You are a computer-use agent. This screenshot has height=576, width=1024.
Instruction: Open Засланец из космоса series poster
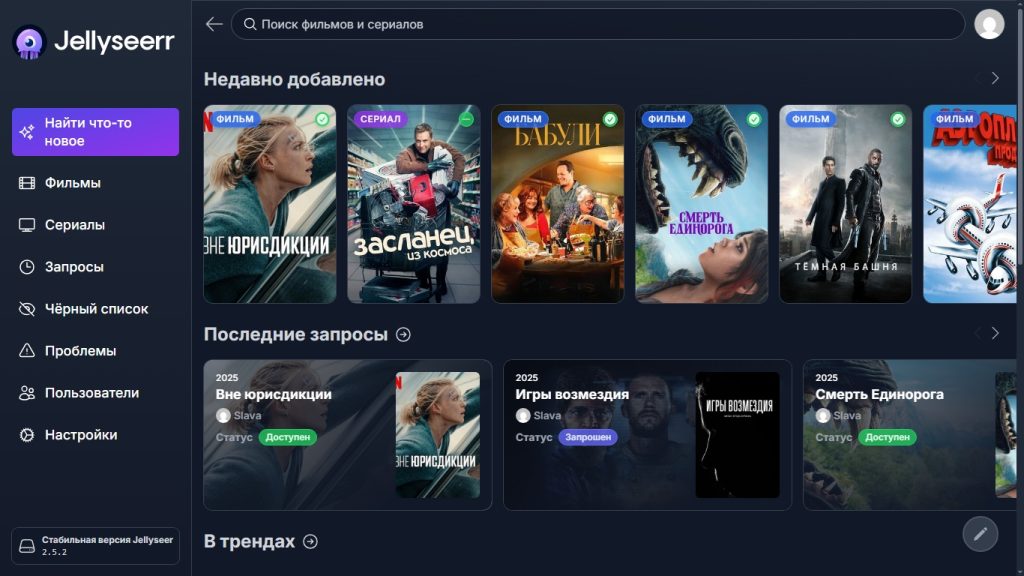tap(413, 204)
